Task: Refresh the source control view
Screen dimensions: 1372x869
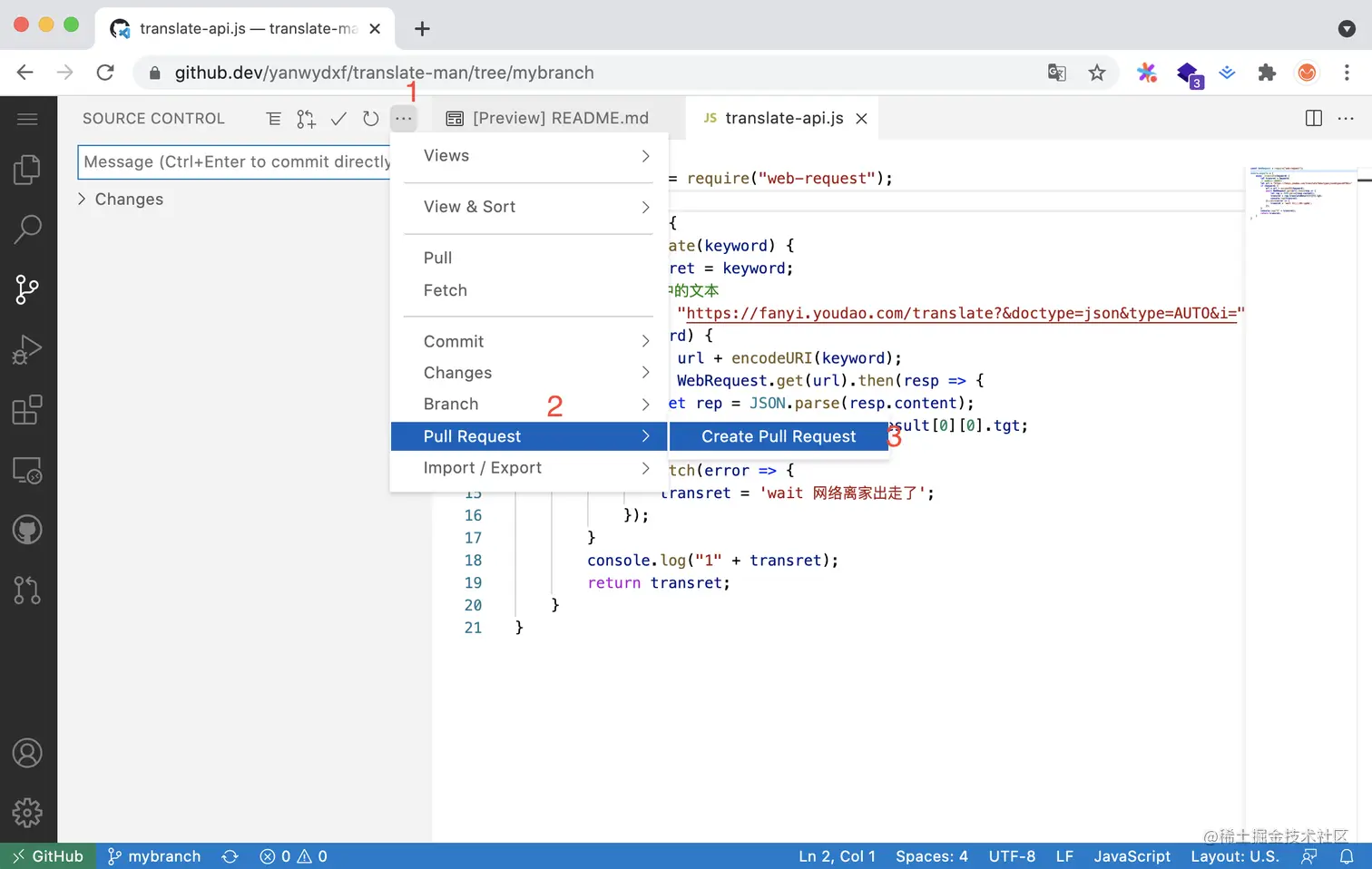Action: tap(370, 119)
